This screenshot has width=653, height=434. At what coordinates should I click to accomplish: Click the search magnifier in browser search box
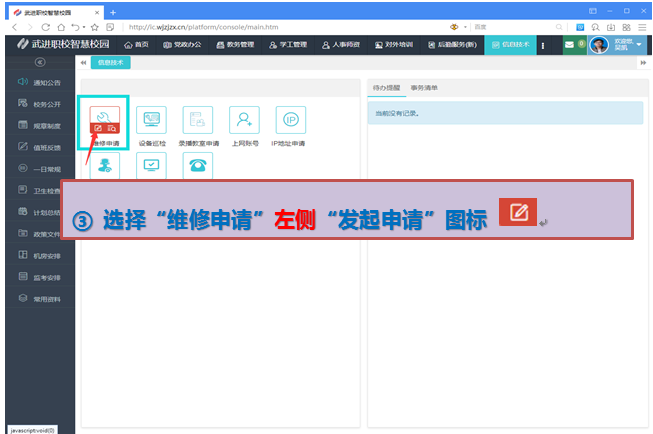559,27
